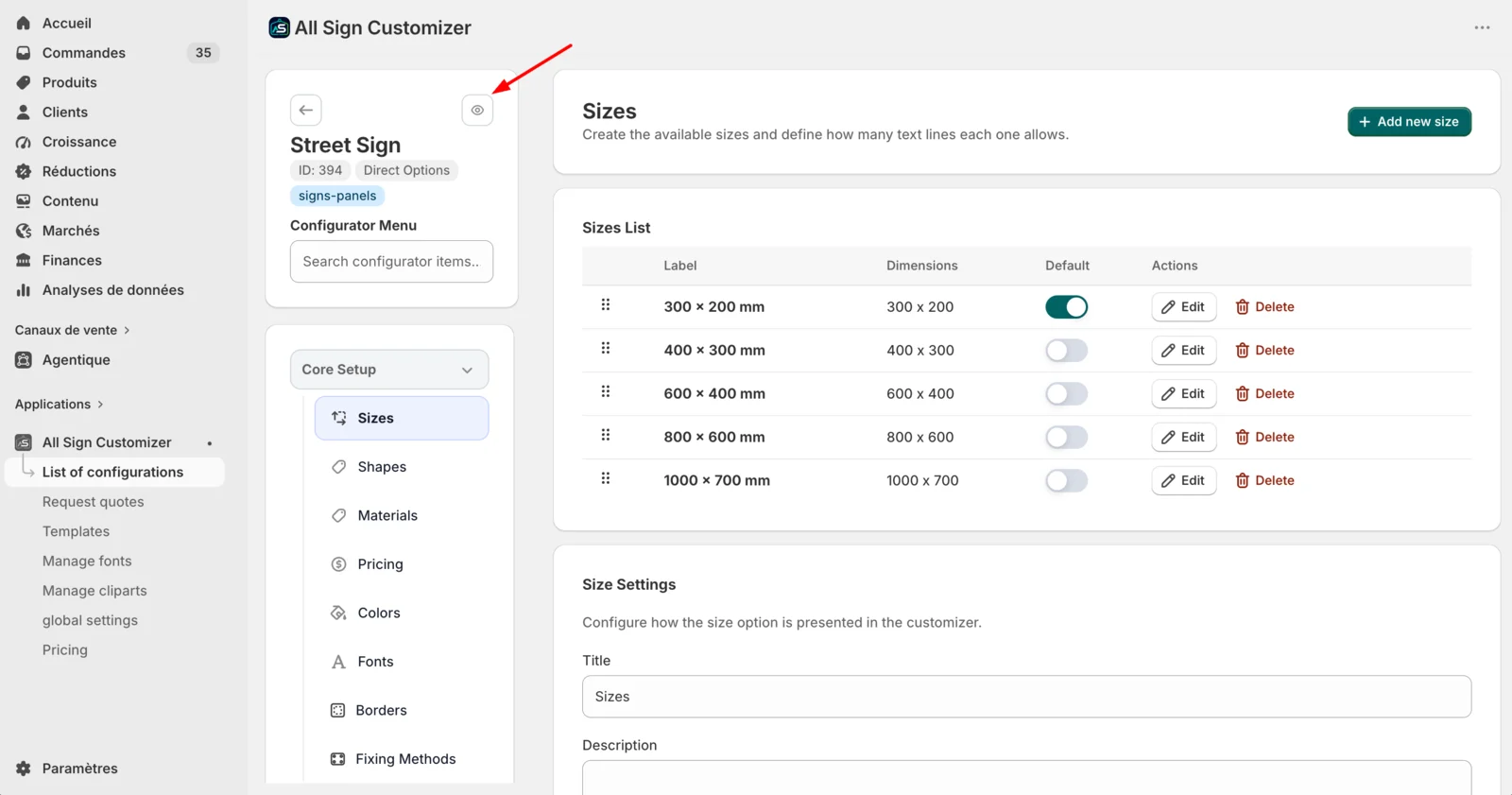Click the Accueil home icon
This screenshot has width=1512, height=795.
(x=24, y=23)
